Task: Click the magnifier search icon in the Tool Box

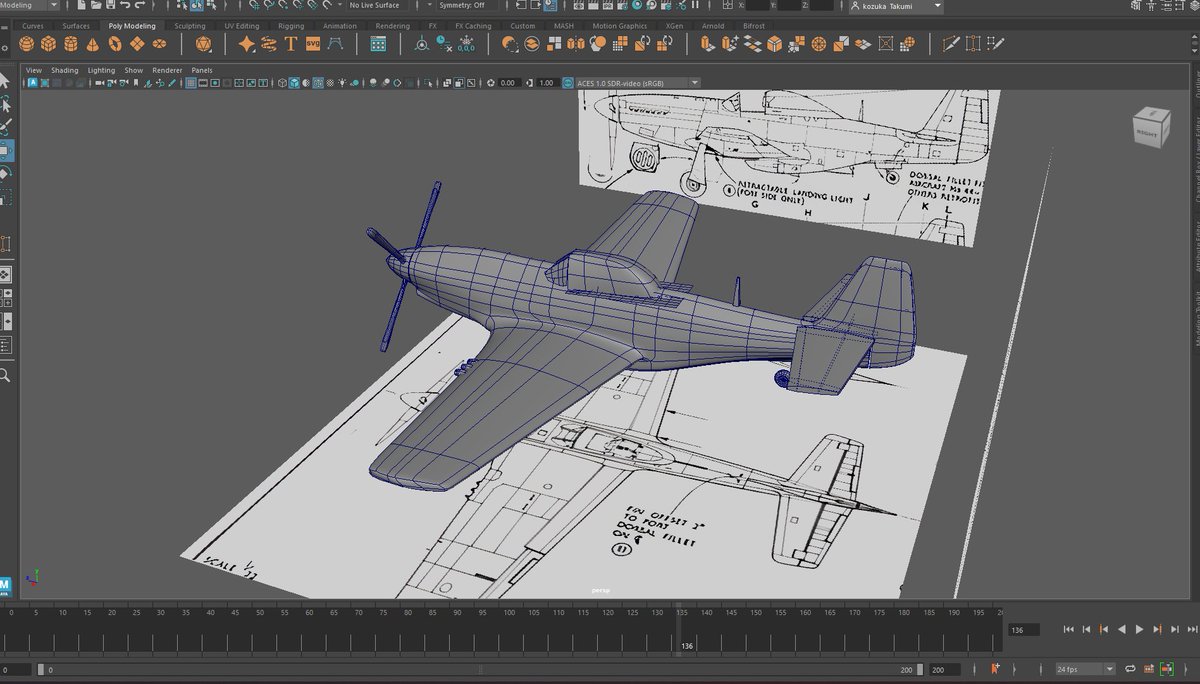Action: click(5, 376)
